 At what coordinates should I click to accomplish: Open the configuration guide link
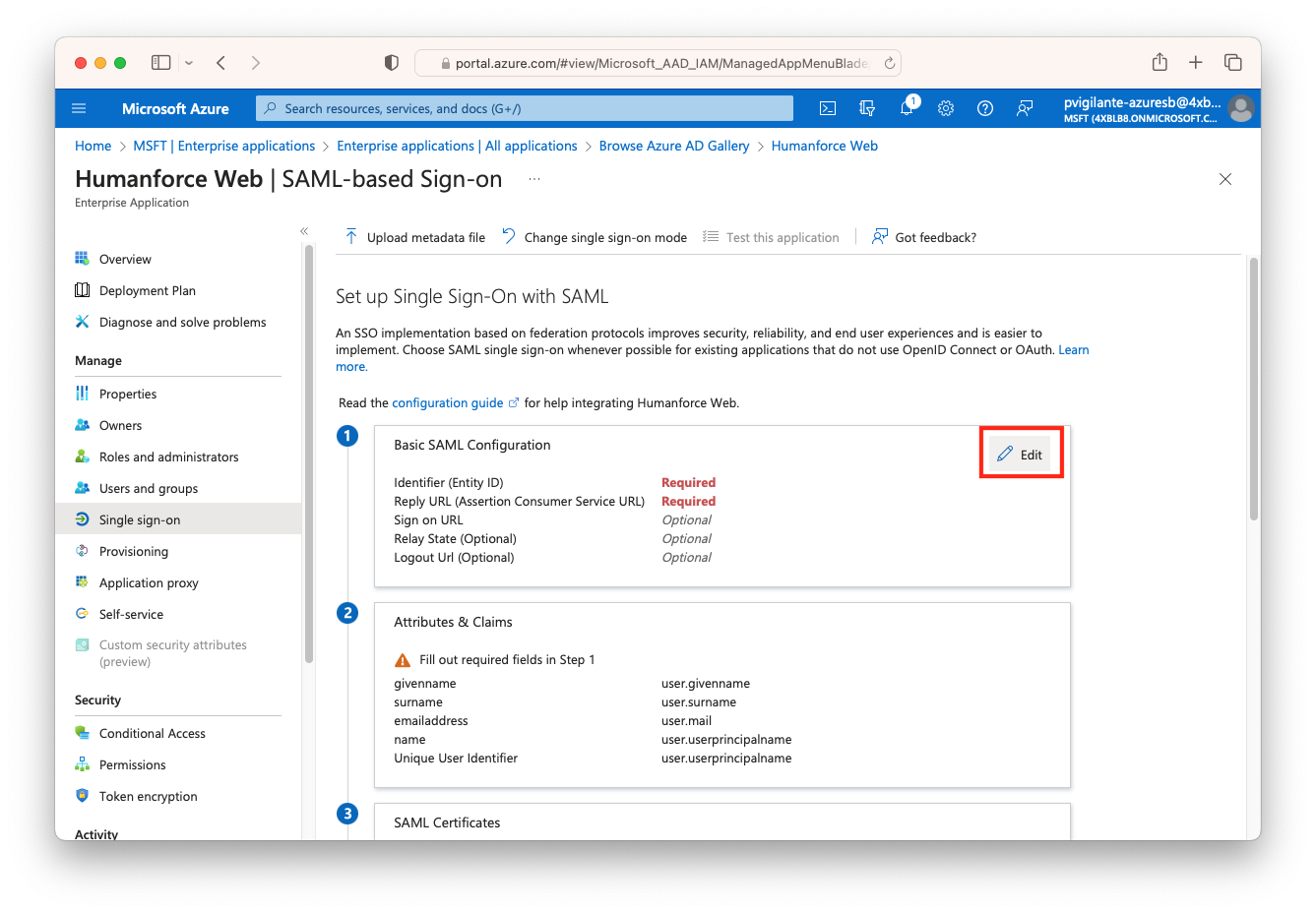coord(448,402)
